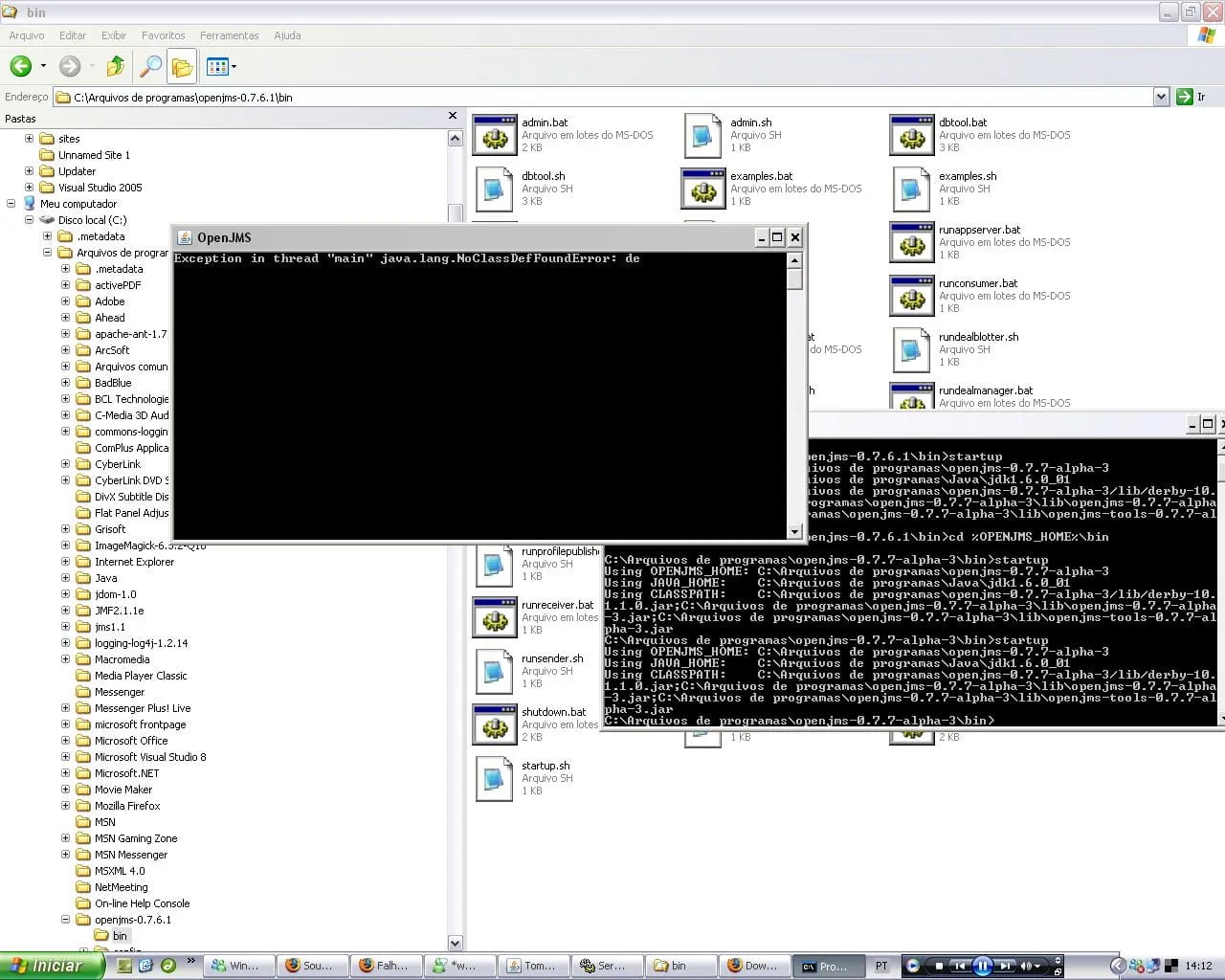This screenshot has width=1225, height=980.
Task: Open the Ferramentas menu
Action: (x=229, y=35)
